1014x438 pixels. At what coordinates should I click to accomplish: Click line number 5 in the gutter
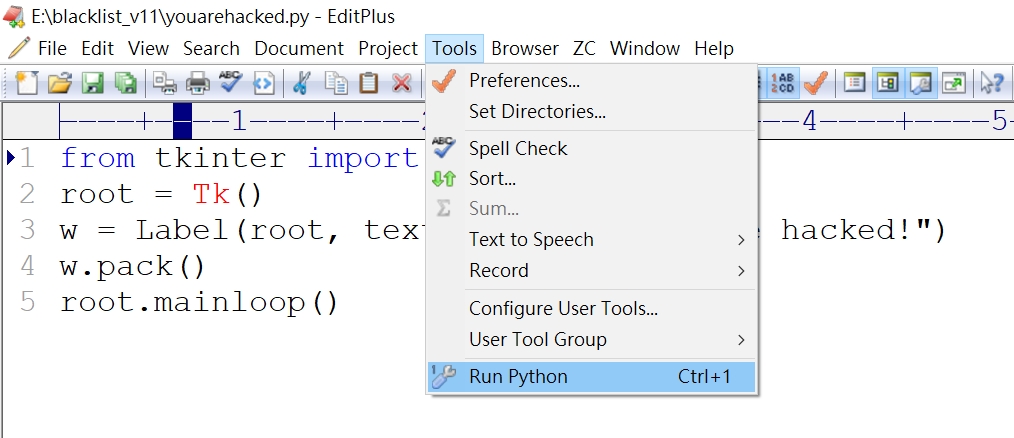click(27, 302)
